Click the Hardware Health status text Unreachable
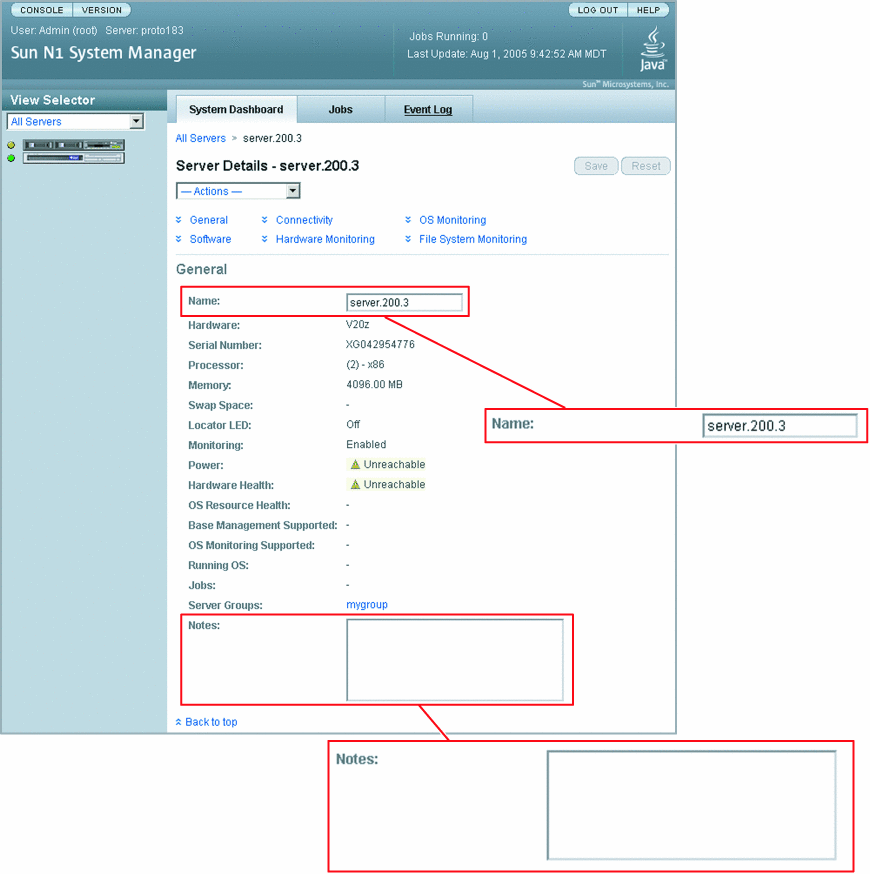 point(395,484)
